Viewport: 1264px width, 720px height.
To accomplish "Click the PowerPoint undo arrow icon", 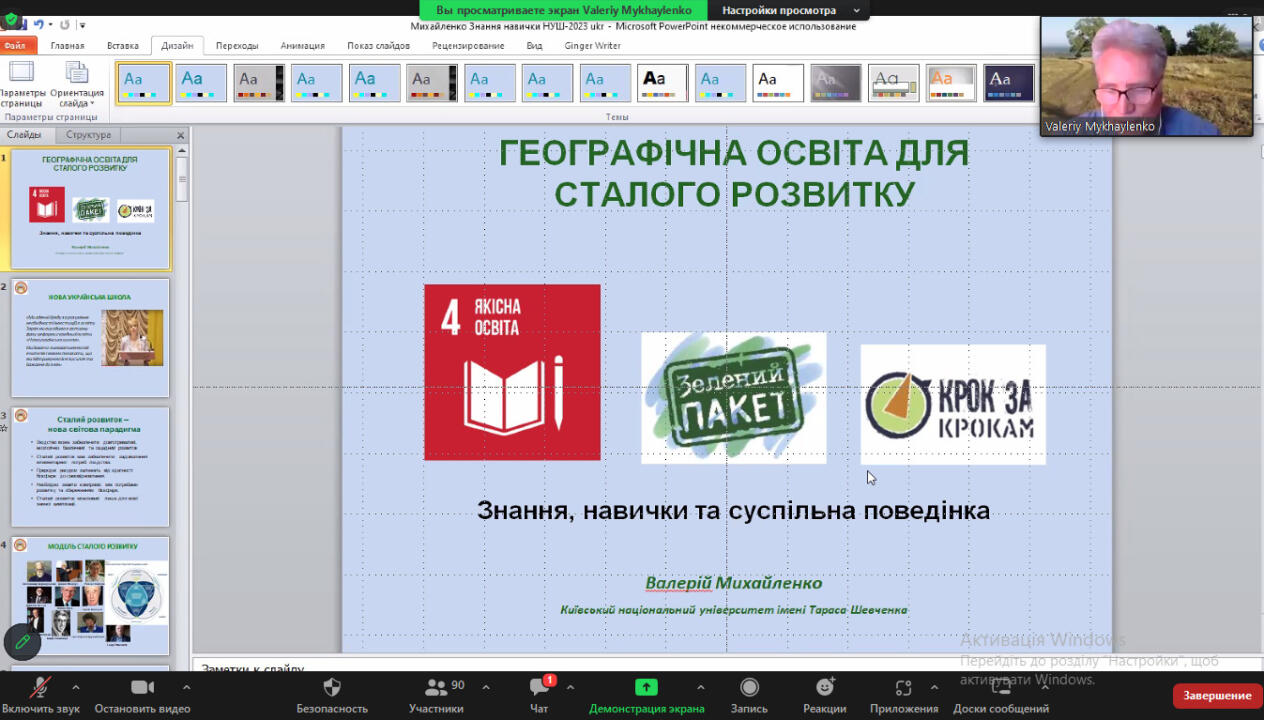I will (x=39, y=24).
